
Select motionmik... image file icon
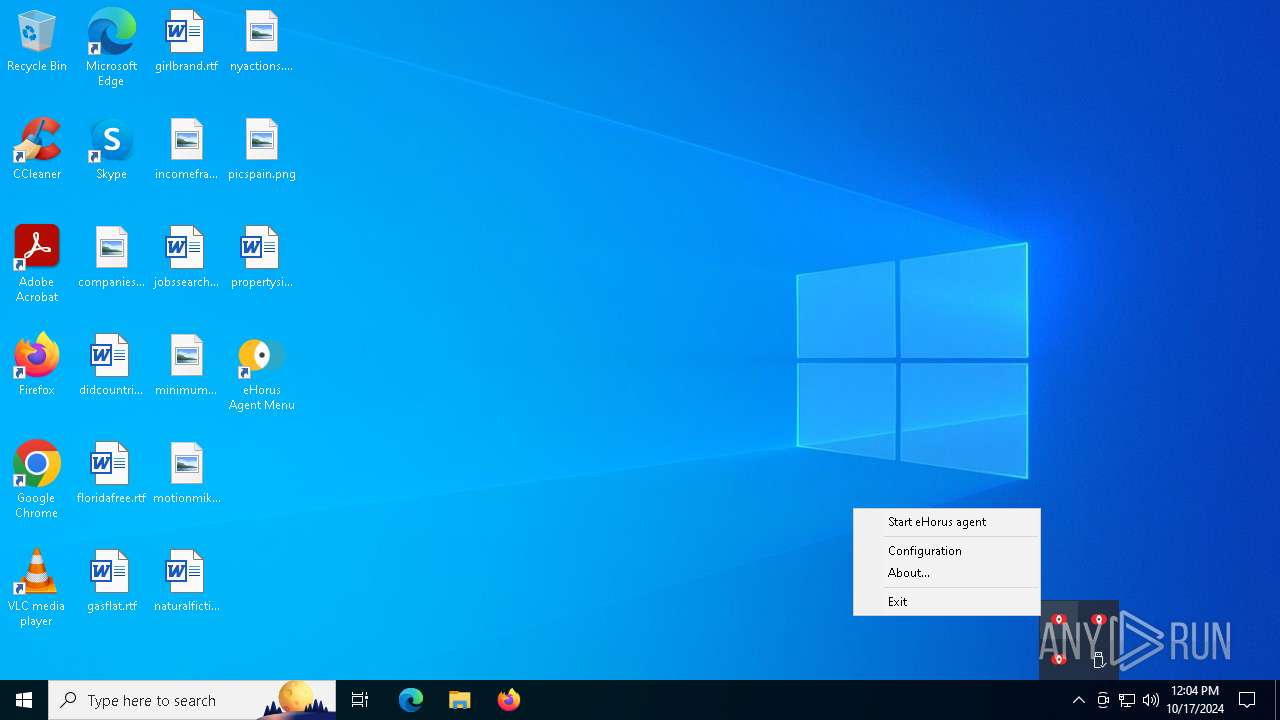[186, 474]
